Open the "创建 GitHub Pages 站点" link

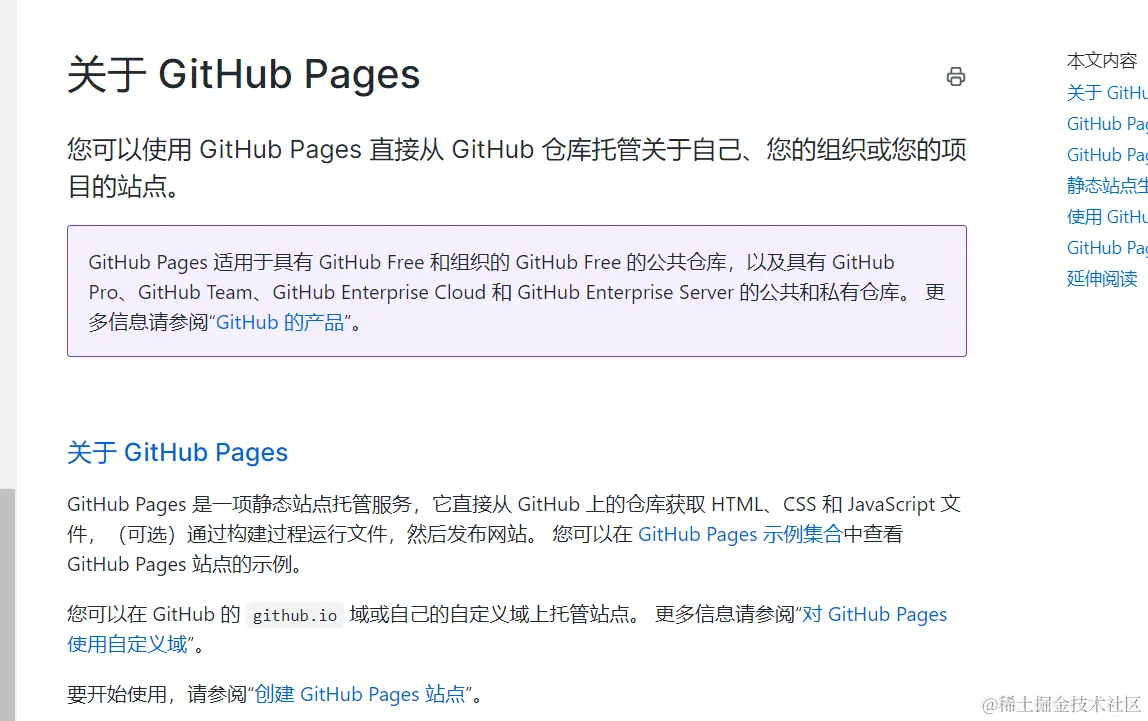(x=360, y=694)
